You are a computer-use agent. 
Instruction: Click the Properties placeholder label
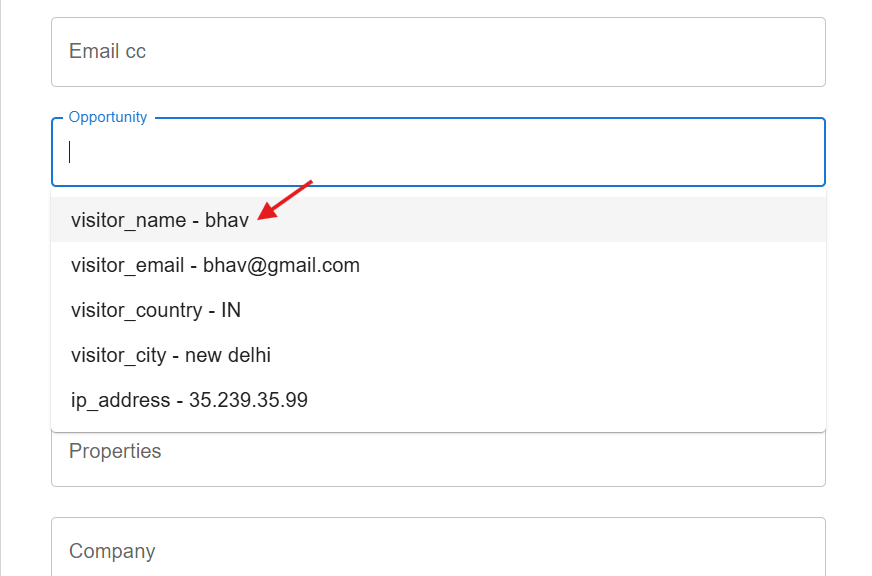115,451
